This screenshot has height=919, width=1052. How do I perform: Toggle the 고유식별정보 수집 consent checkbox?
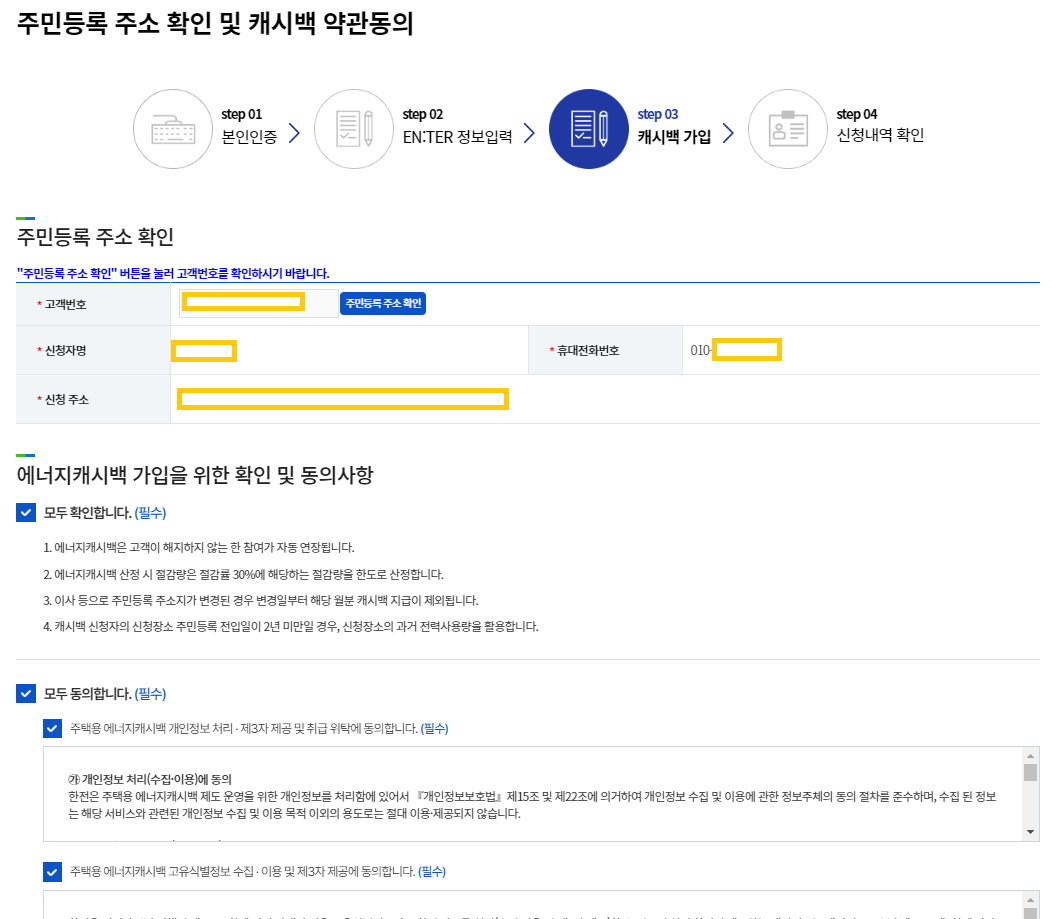(52, 871)
